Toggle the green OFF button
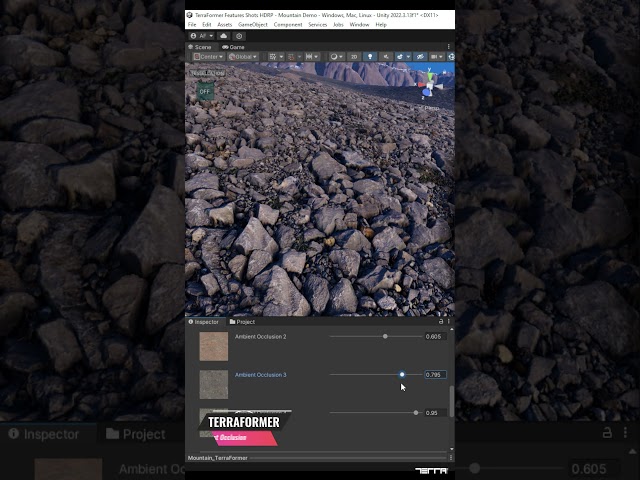This screenshot has height=480, width=640. pyautogui.click(x=204, y=91)
